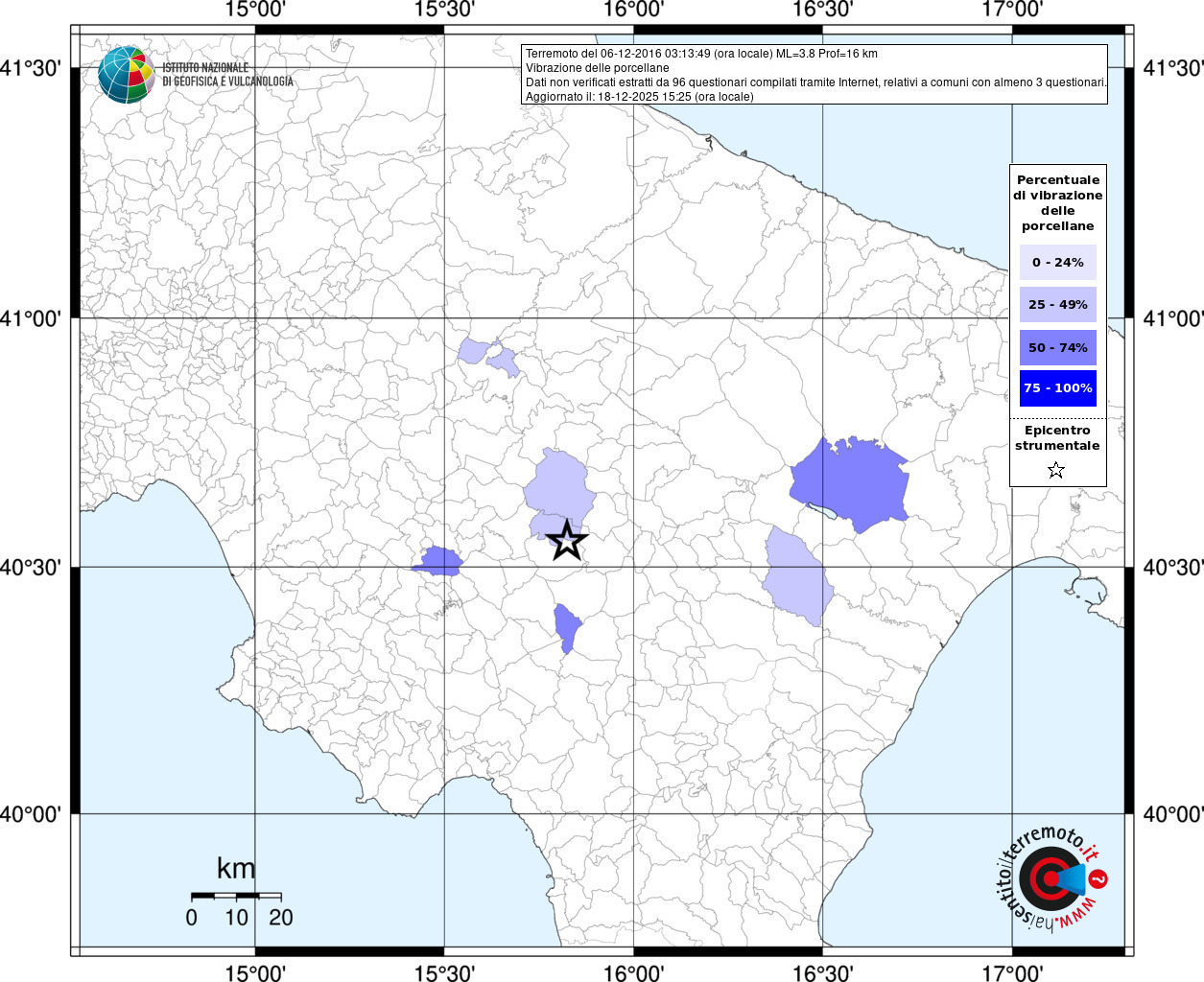This screenshot has width=1204, height=982.
Task: Click the km scale bar
Action: tap(236, 896)
